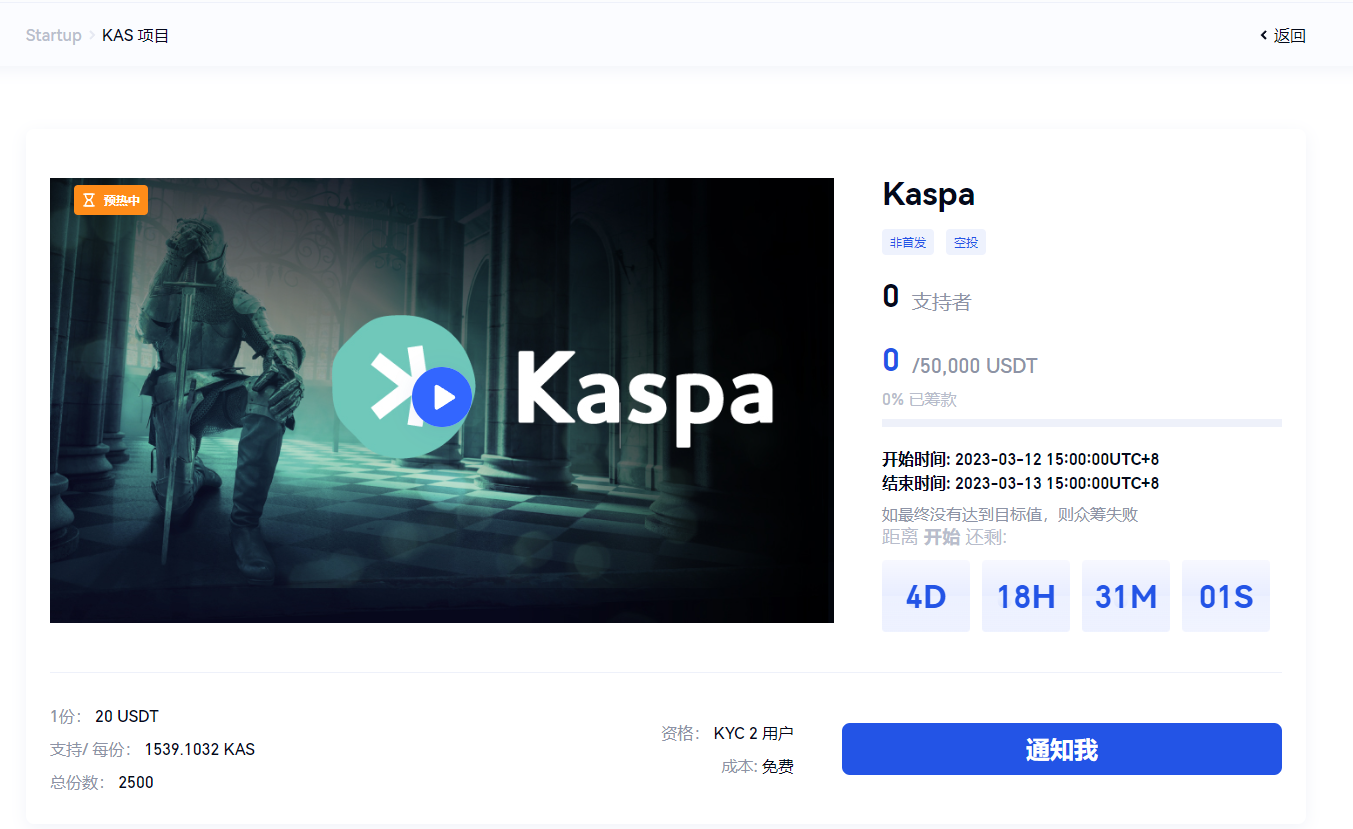
Task: Click the 非首发 tag
Action: coord(908,242)
